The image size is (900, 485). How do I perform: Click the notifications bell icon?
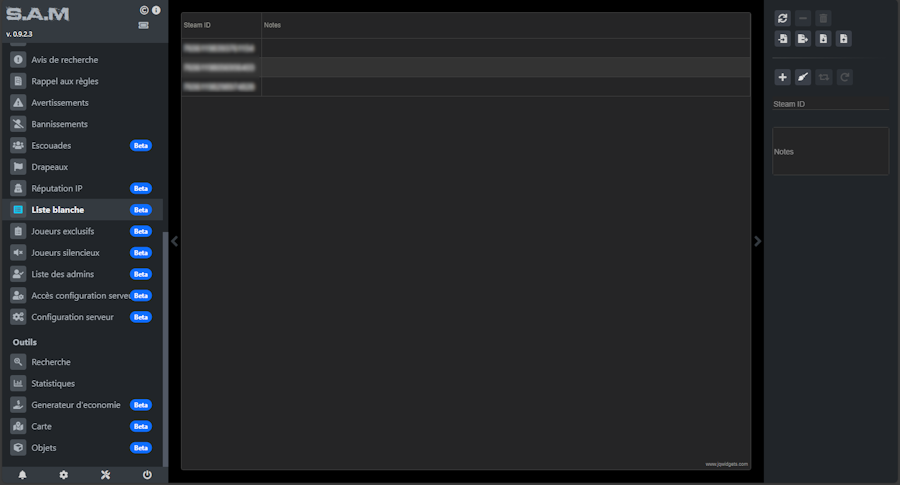point(23,474)
